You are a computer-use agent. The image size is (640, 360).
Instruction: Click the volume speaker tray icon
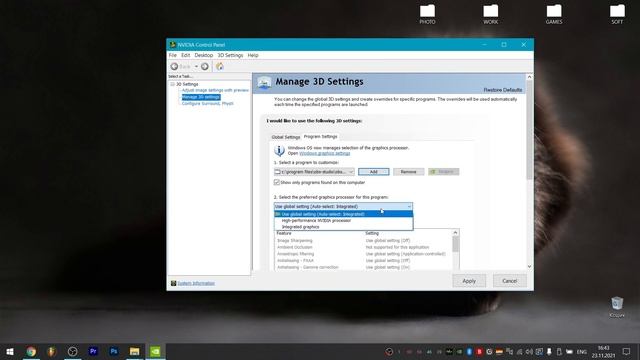529,352
